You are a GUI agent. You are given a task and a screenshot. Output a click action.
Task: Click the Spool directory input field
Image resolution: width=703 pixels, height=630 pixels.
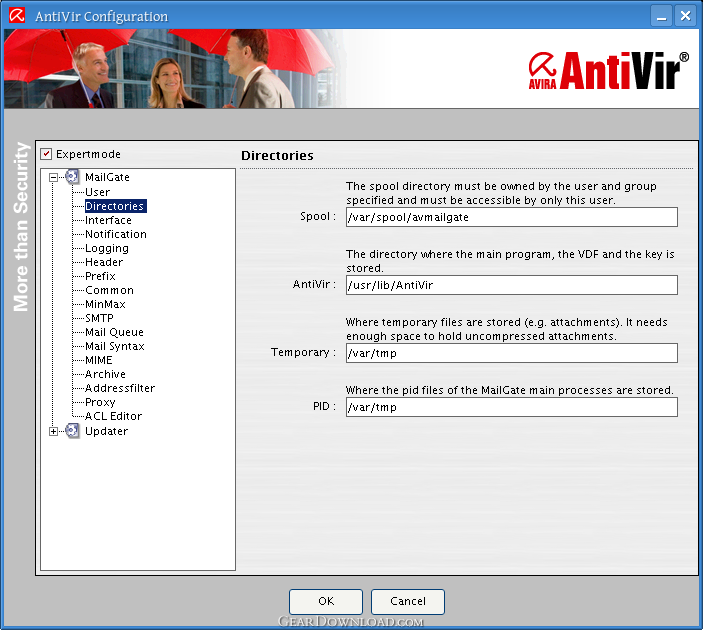tap(512, 217)
